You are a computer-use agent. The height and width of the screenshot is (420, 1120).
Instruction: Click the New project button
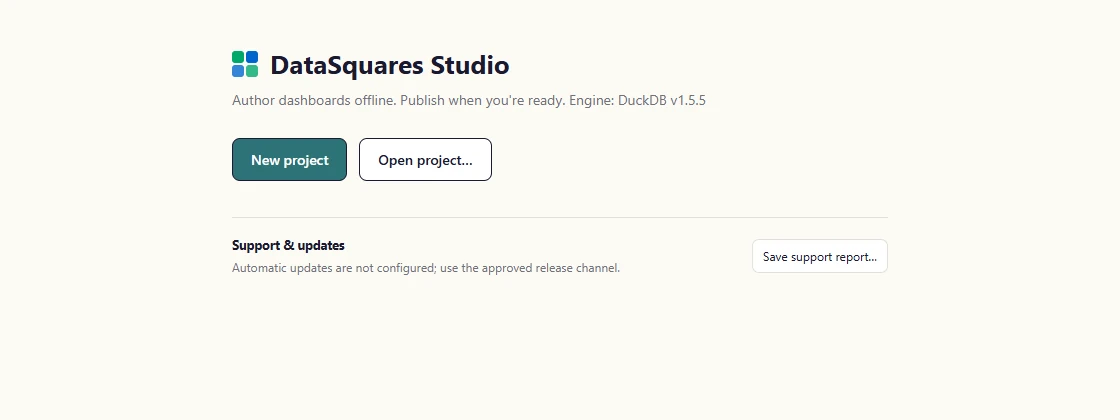(x=289, y=159)
